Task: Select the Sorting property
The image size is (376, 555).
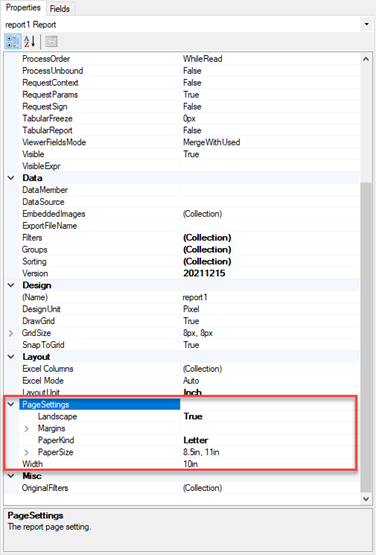Action: [34, 261]
